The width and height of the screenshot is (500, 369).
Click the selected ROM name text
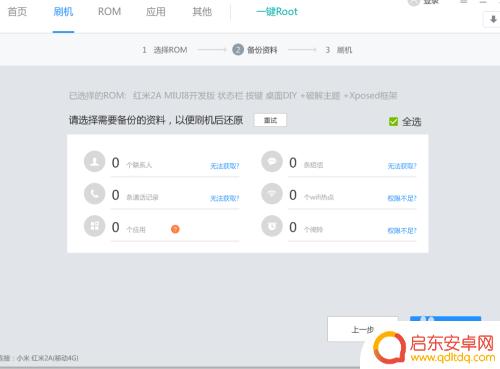(265, 96)
